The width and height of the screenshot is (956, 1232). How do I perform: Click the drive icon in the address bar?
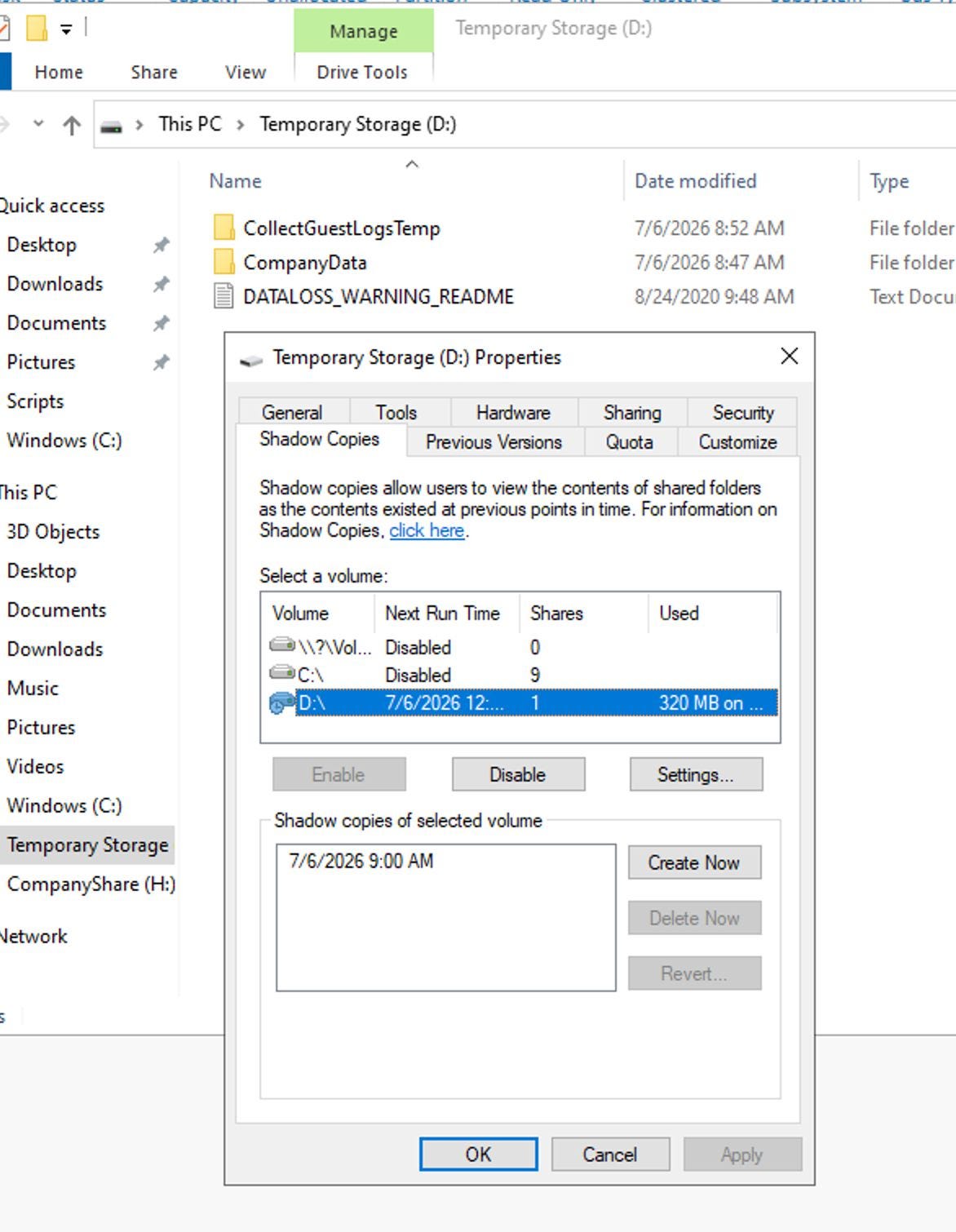112,125
